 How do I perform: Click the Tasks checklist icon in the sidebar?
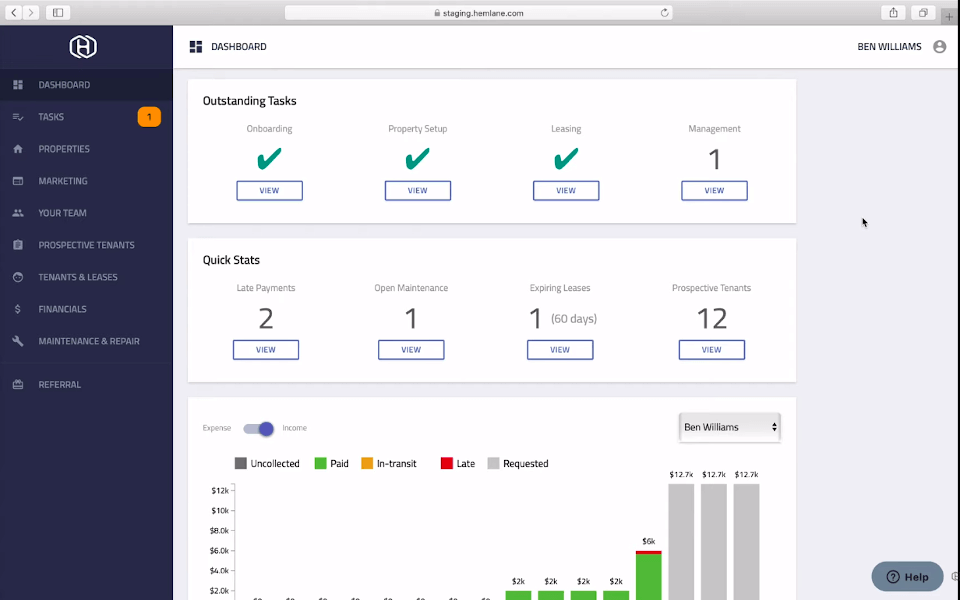pyautogui.click(x=18, y=117)
